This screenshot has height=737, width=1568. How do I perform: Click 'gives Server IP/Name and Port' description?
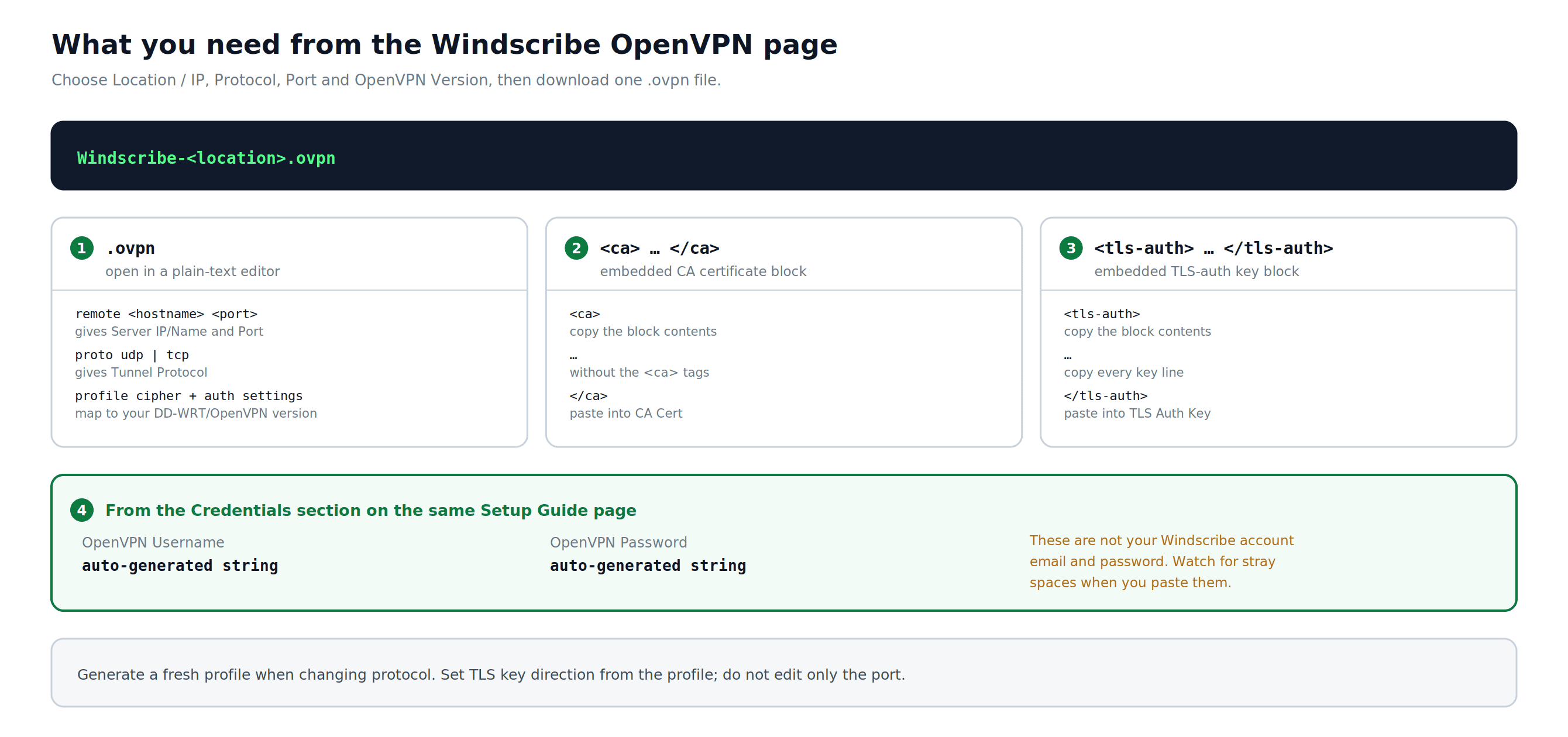coord(169,332)
